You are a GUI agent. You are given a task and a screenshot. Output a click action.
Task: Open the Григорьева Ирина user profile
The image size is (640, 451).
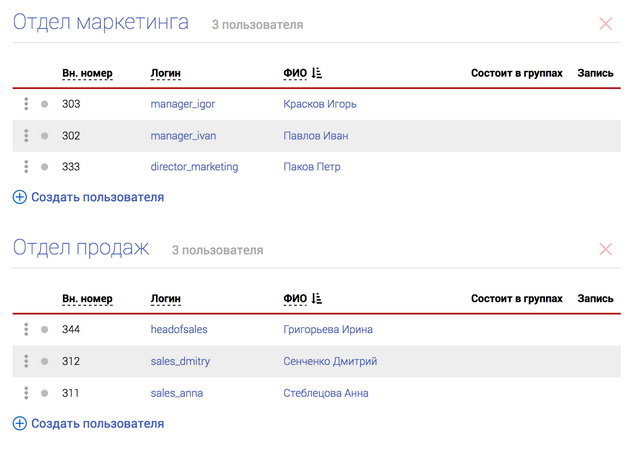click(328, 330)
